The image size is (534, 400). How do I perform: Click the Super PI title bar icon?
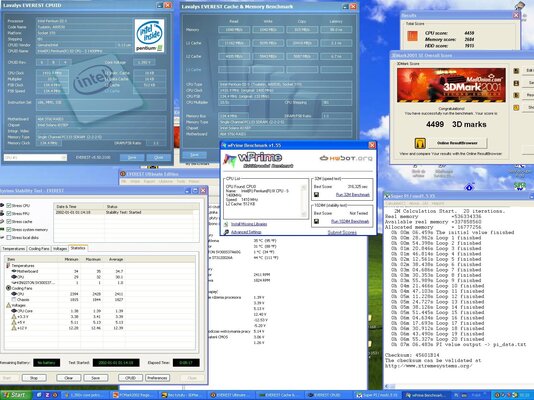[x=387, y=196]
